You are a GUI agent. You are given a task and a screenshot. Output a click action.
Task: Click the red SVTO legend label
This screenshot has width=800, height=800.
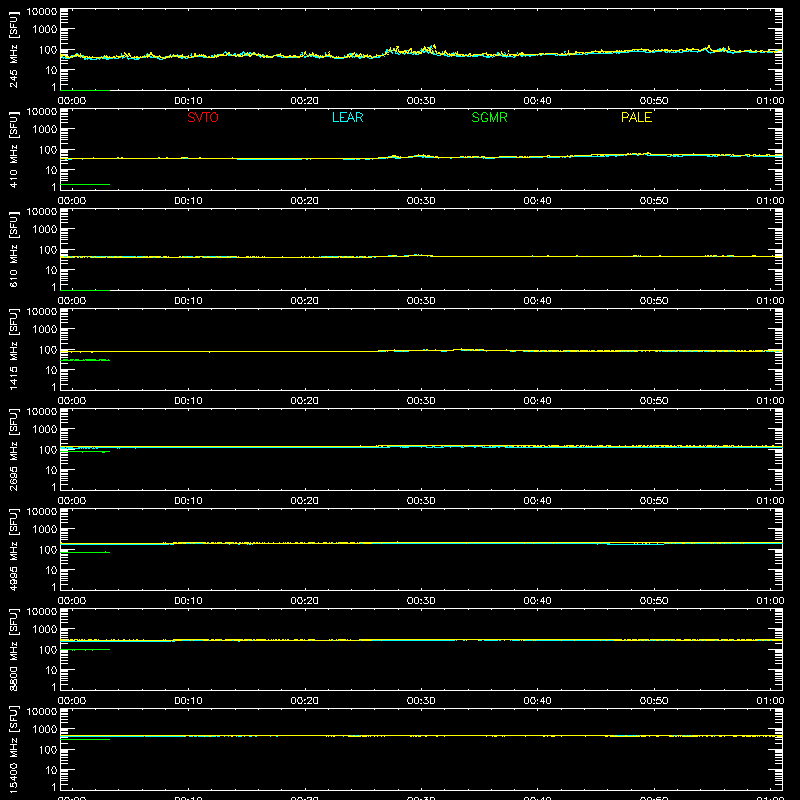(203, 117)
